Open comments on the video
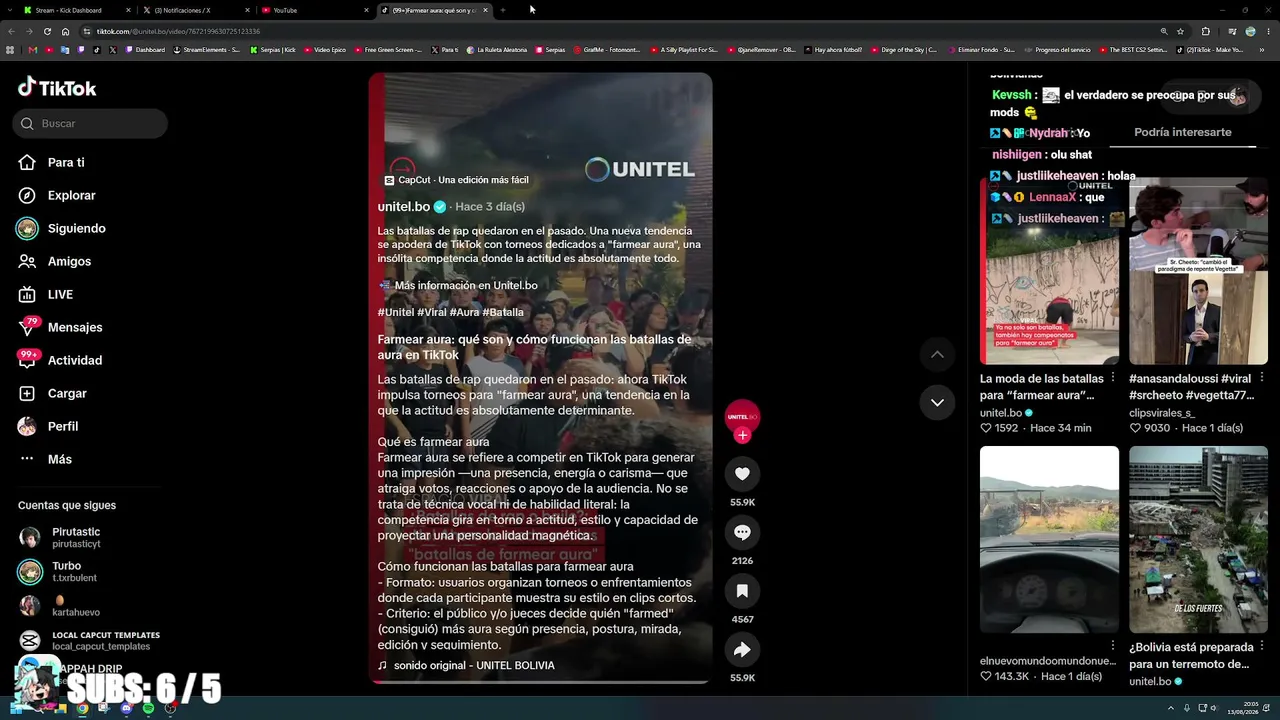This screenshot has width=1280, height=720. click(742, 533)
